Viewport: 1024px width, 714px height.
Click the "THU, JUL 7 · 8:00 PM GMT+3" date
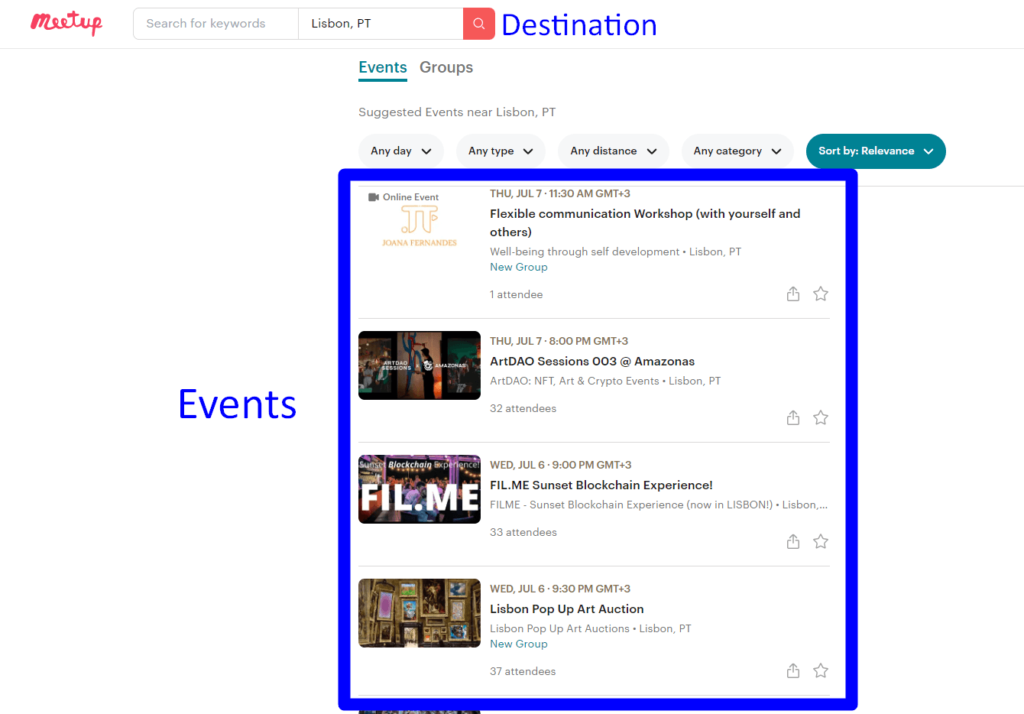point(559,341)
